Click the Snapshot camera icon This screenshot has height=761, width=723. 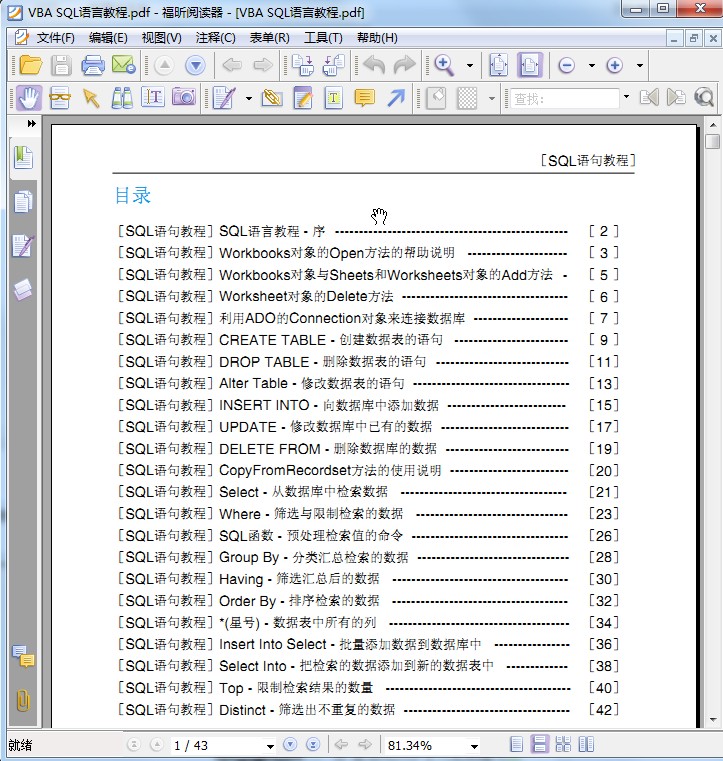(x=184, y=98)
